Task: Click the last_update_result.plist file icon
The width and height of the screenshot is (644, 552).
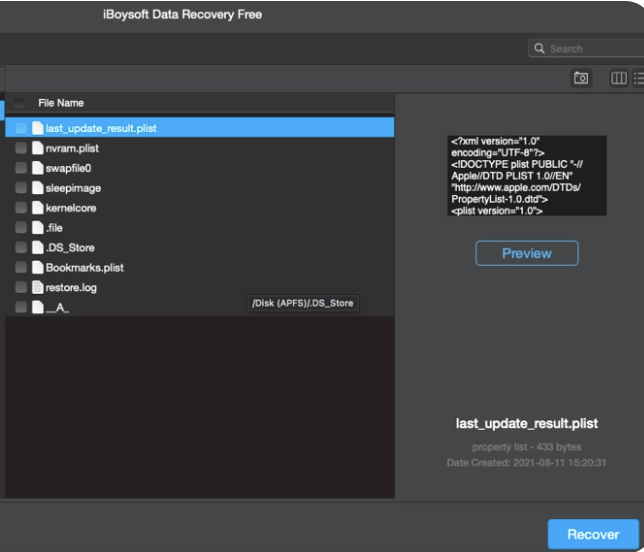Action: (x=38, y=128)
